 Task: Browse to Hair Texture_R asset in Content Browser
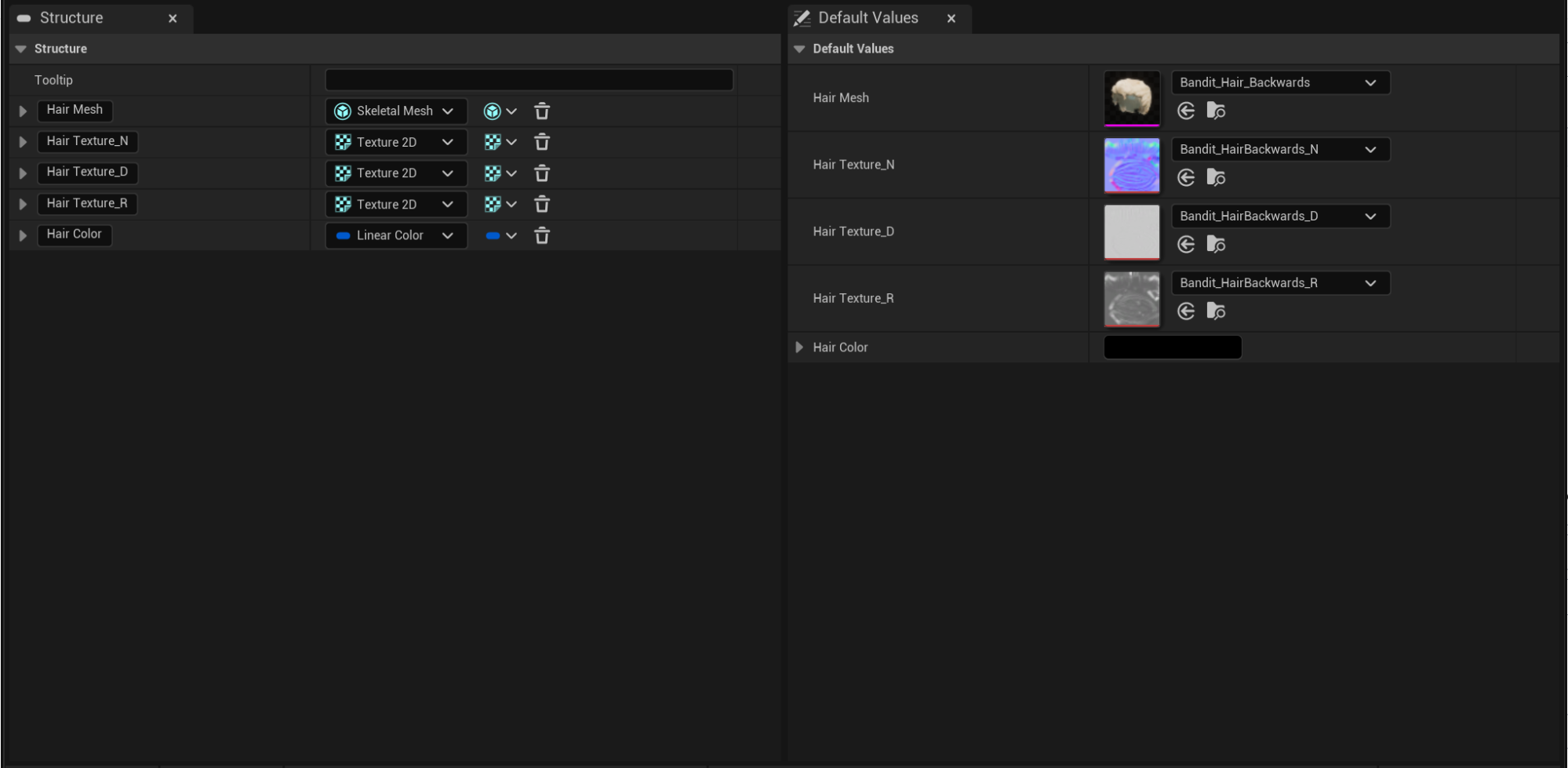pyautogui.click(x=1216, y=311)
